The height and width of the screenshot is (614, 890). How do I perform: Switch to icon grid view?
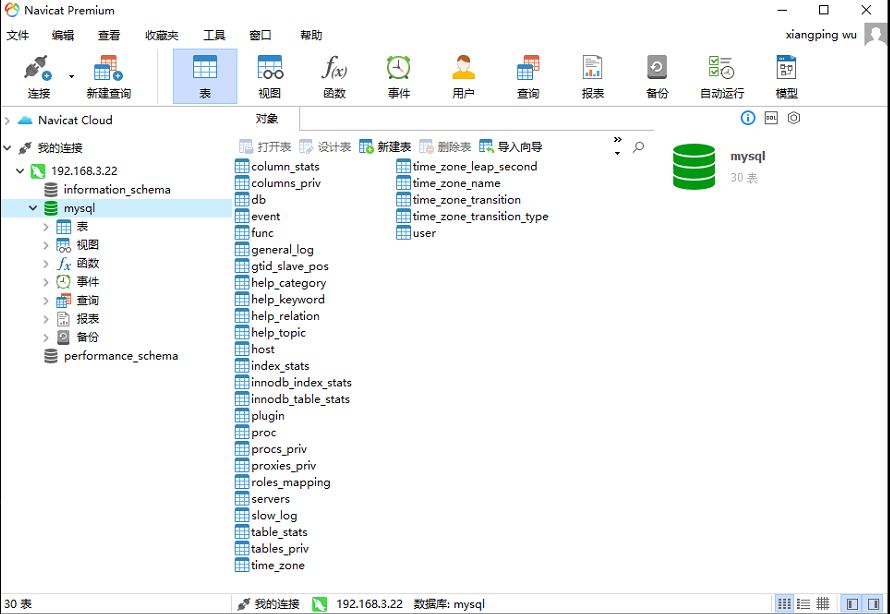tap(784, 604)
